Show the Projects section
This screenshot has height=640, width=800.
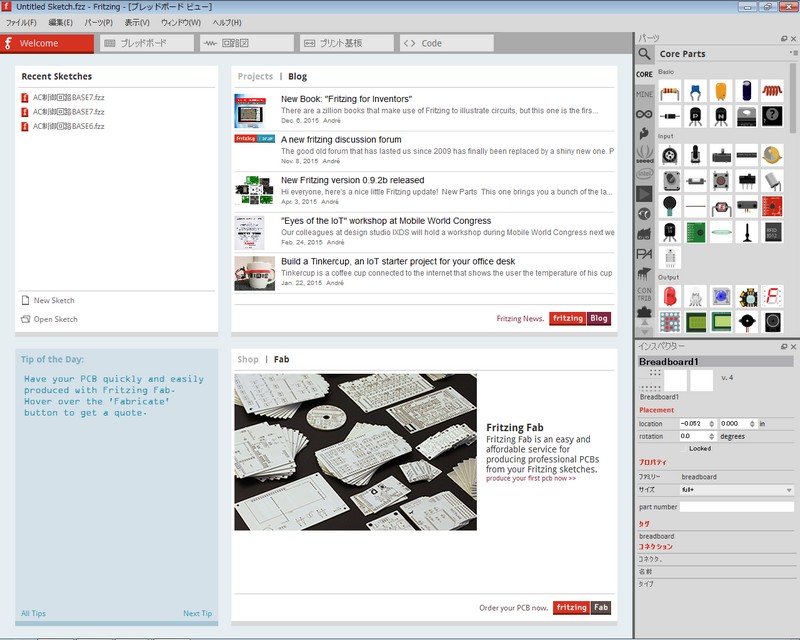[255, 76]
